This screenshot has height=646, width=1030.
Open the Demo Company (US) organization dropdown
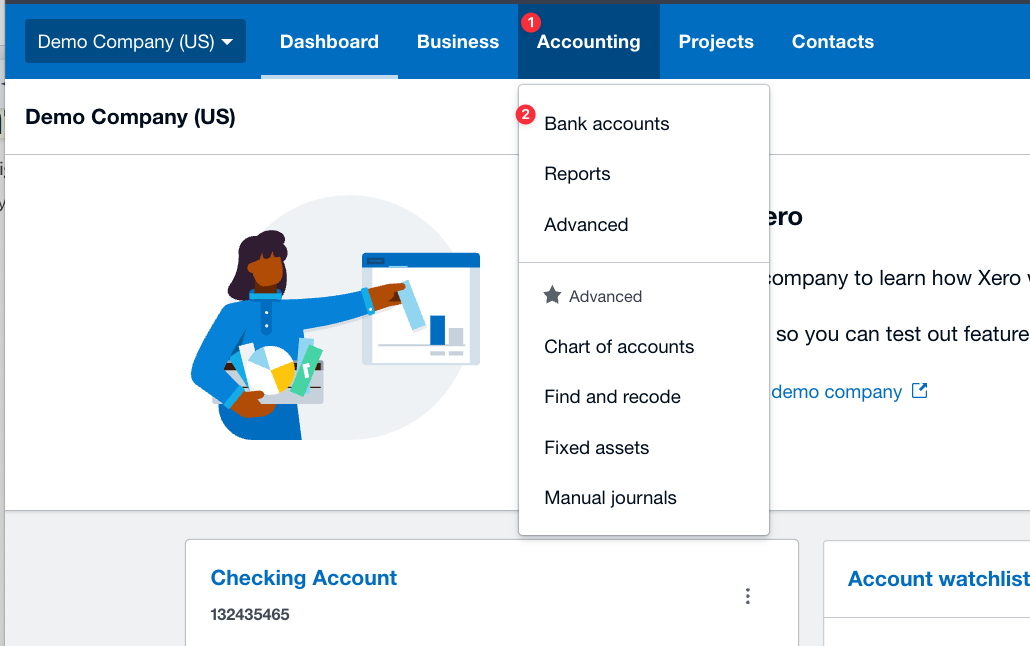tap(134, 41)
